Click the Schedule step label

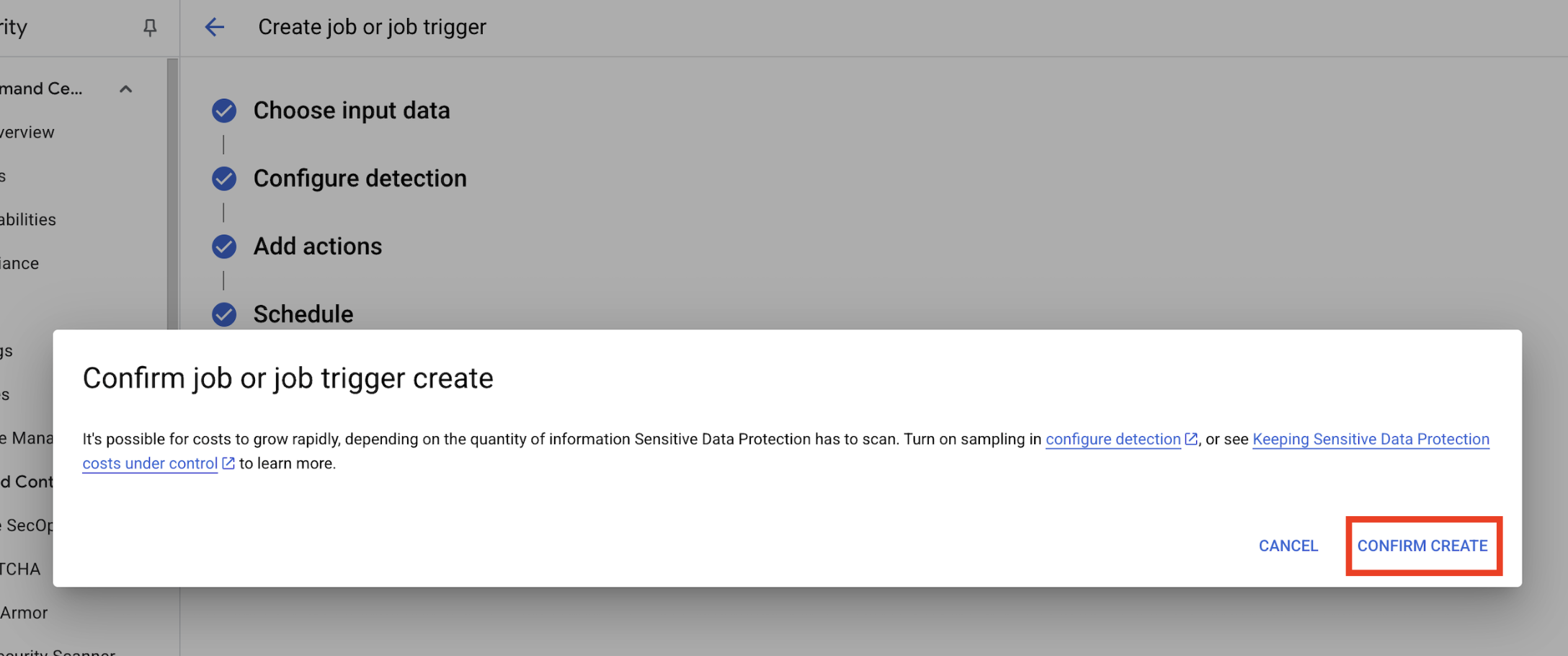point(303,314)
